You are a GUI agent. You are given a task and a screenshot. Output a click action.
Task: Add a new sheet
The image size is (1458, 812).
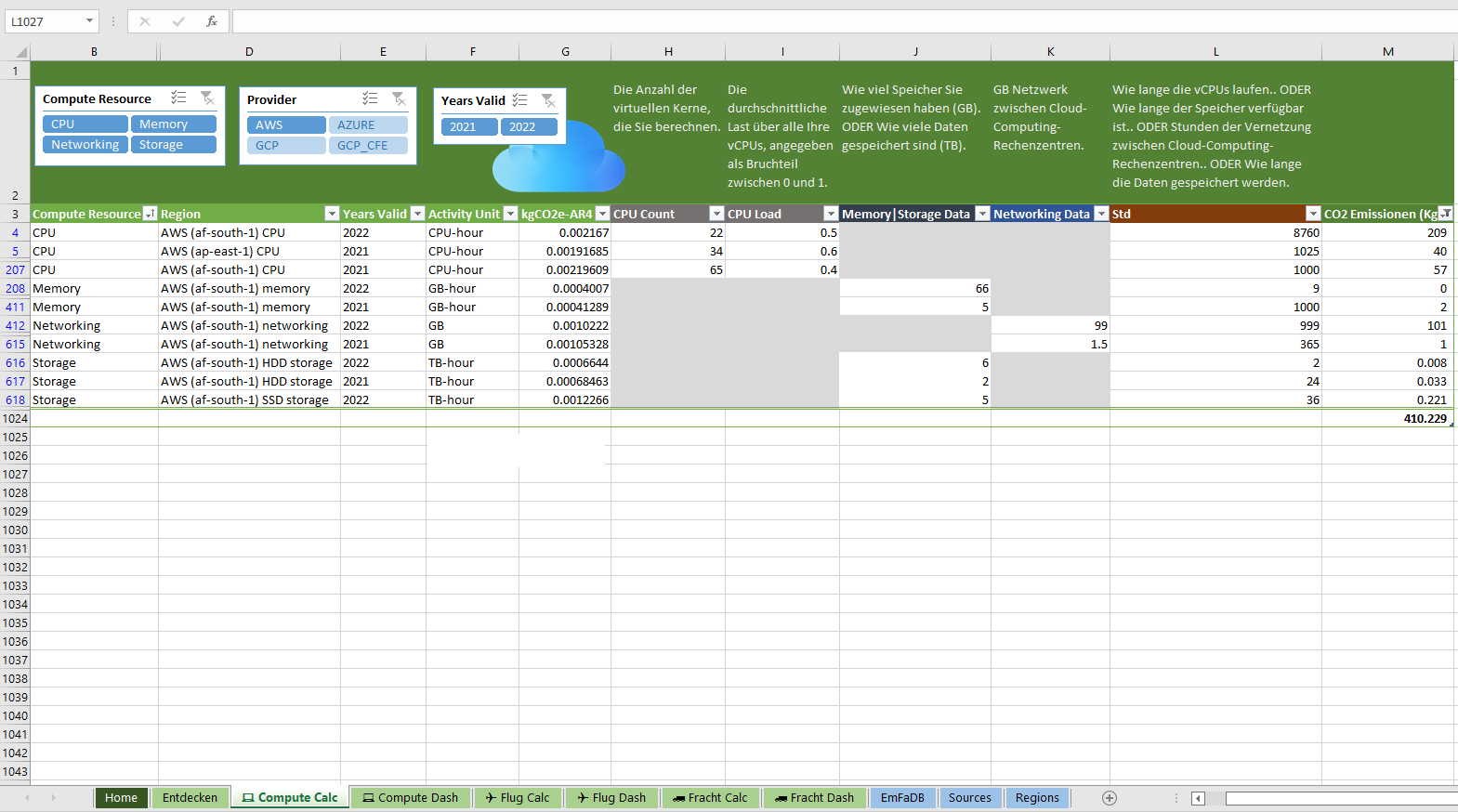click(x=1109, y=798)
